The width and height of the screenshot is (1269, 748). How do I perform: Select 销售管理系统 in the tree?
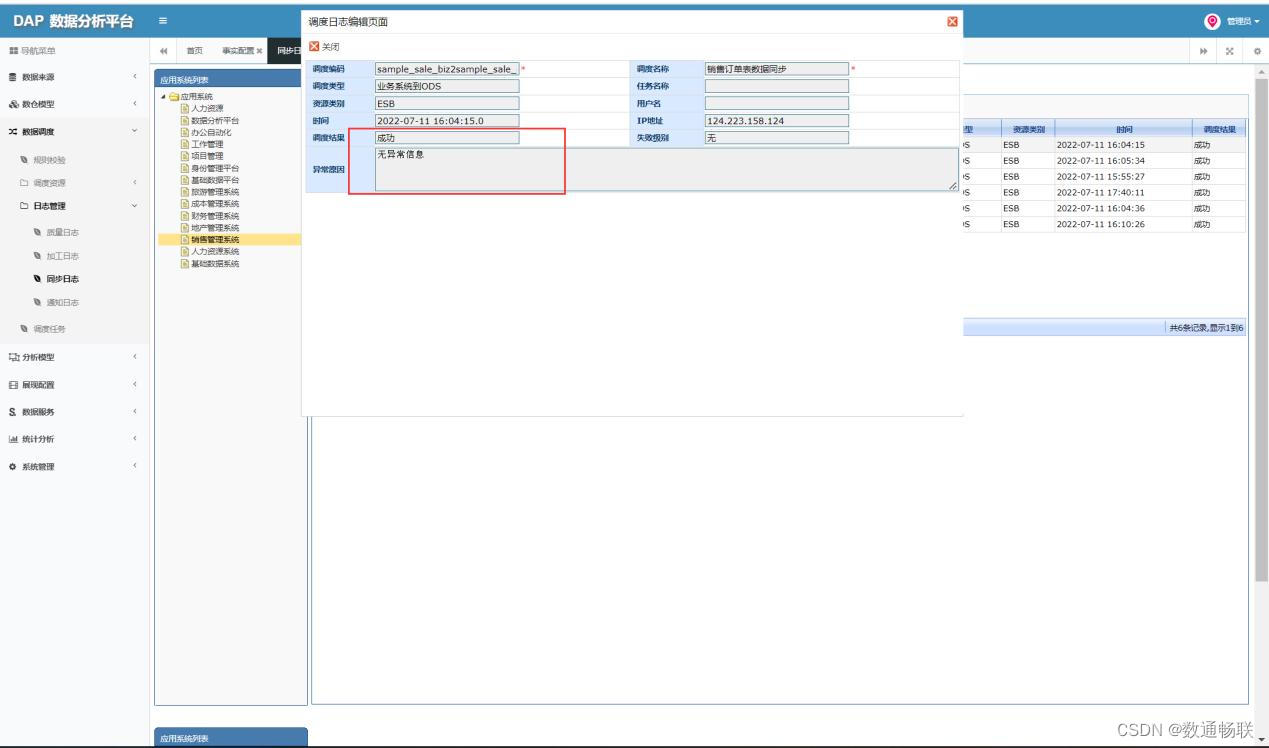[215, 240]
